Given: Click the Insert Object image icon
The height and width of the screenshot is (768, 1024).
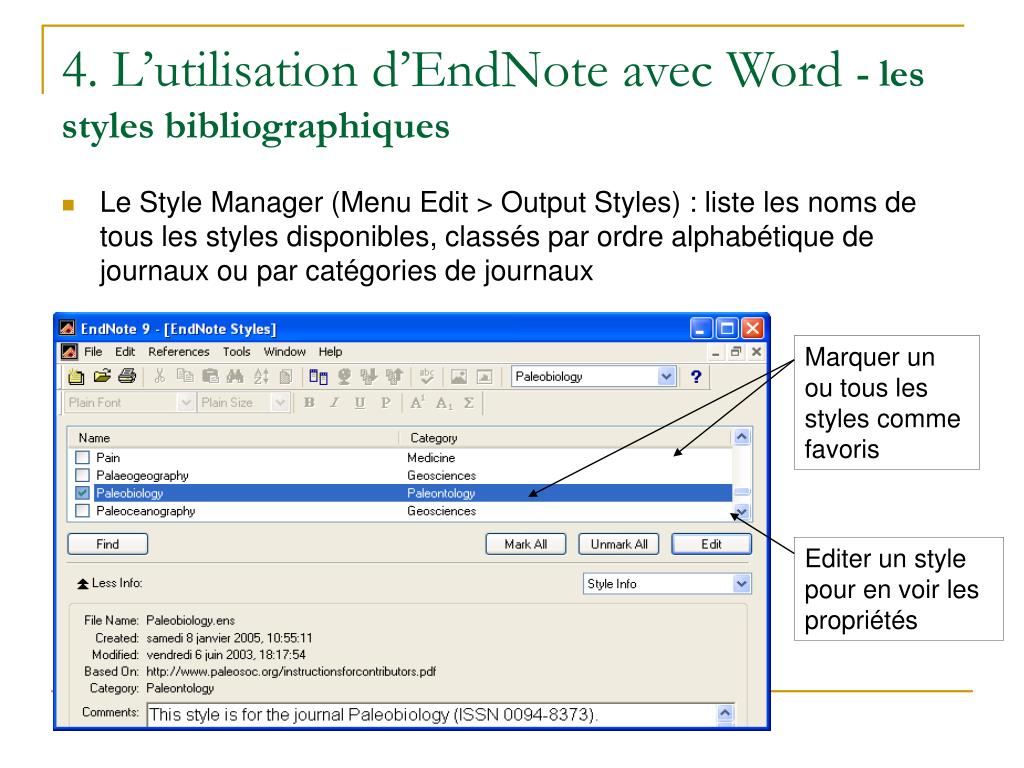Looking at the screenshot, I should [484, 377].
